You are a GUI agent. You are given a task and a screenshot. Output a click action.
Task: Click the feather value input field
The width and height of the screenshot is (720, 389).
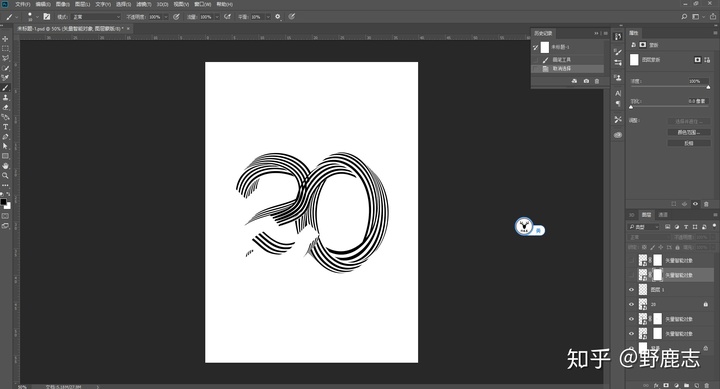point(698,101)
